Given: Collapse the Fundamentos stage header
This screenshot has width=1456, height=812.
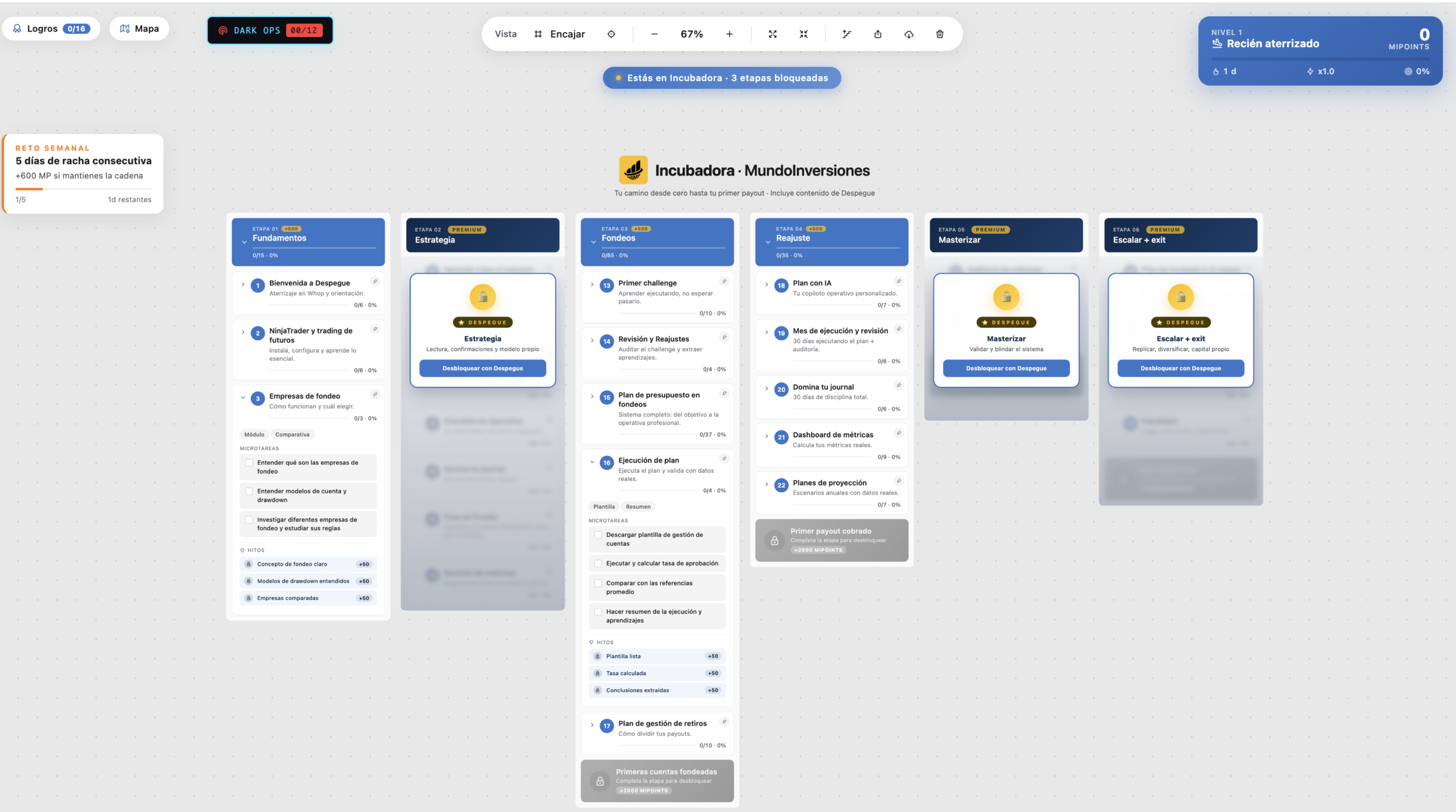Looking at the screenshot, I should click(244, 242).
